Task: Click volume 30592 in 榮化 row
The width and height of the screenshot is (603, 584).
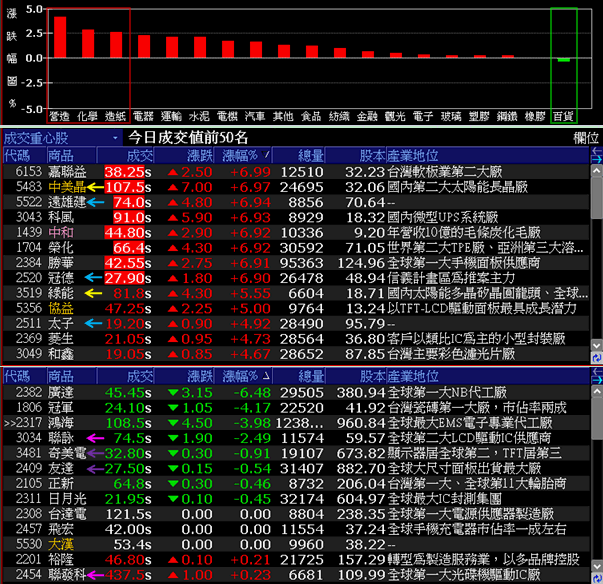Action: pos(302,248)
